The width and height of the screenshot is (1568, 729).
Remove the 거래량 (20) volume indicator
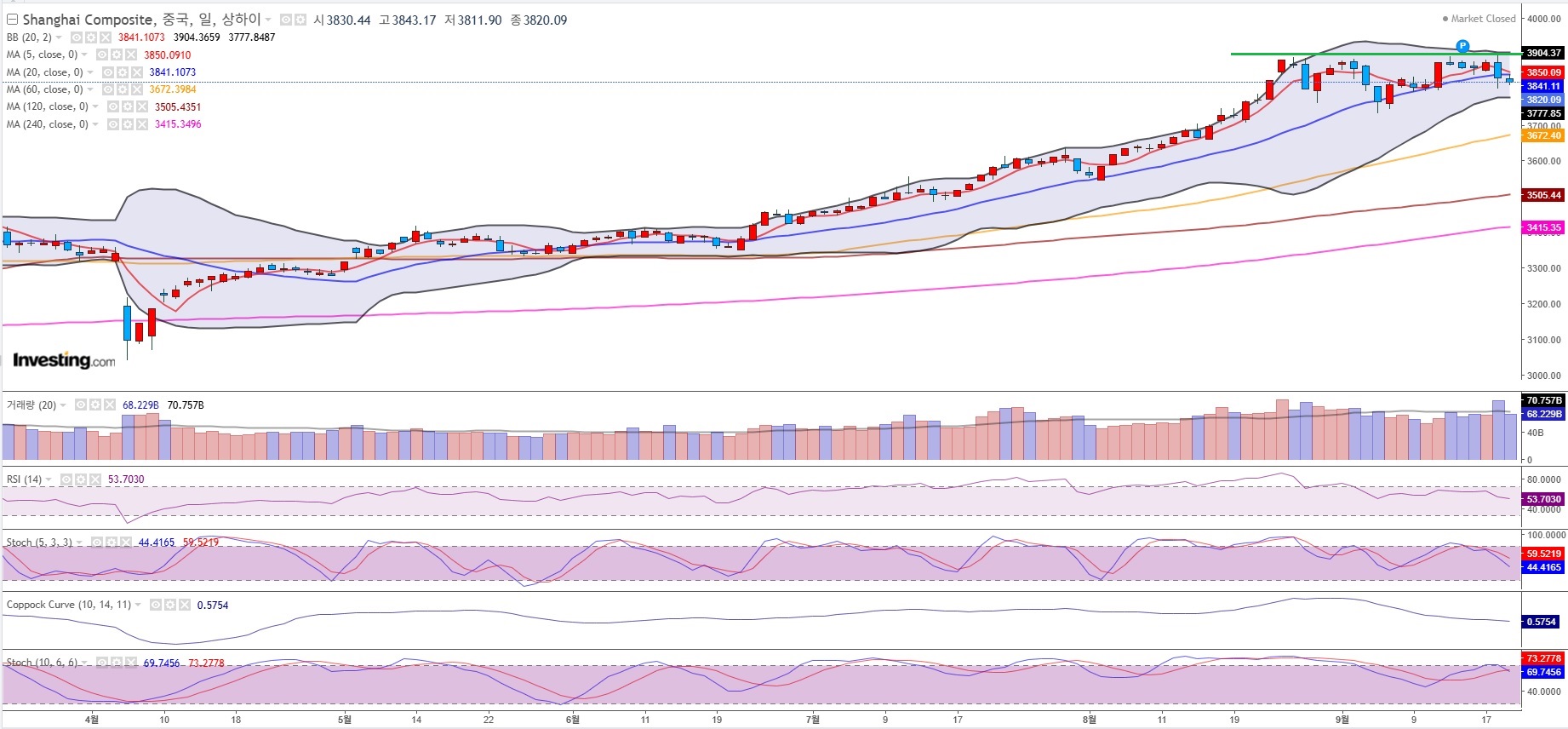click(x=109, y=405)
